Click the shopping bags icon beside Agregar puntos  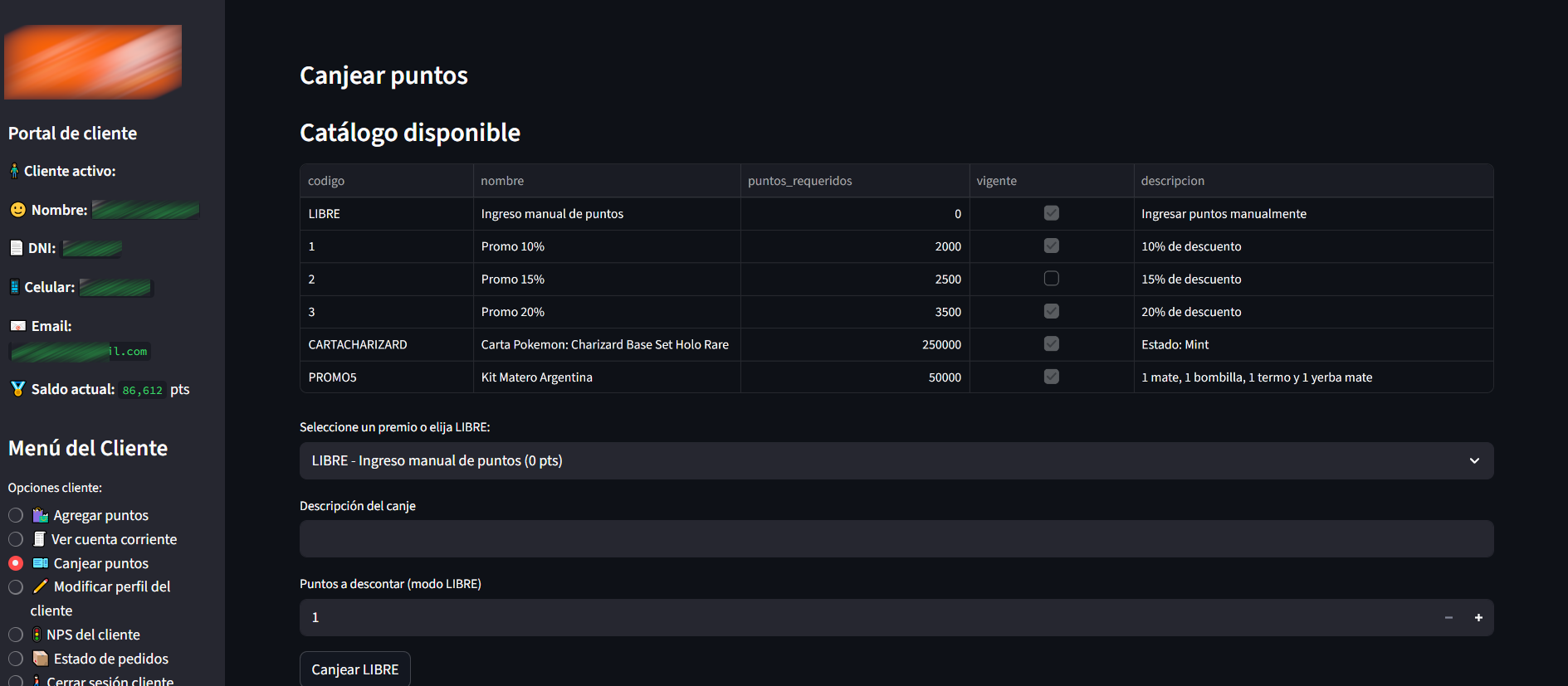(40, 515)
